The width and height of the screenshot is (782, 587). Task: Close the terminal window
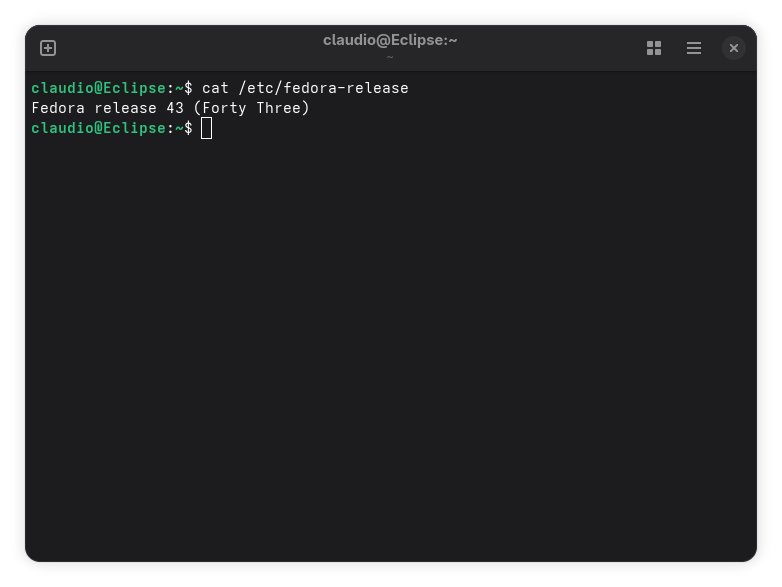coord(734,48)
